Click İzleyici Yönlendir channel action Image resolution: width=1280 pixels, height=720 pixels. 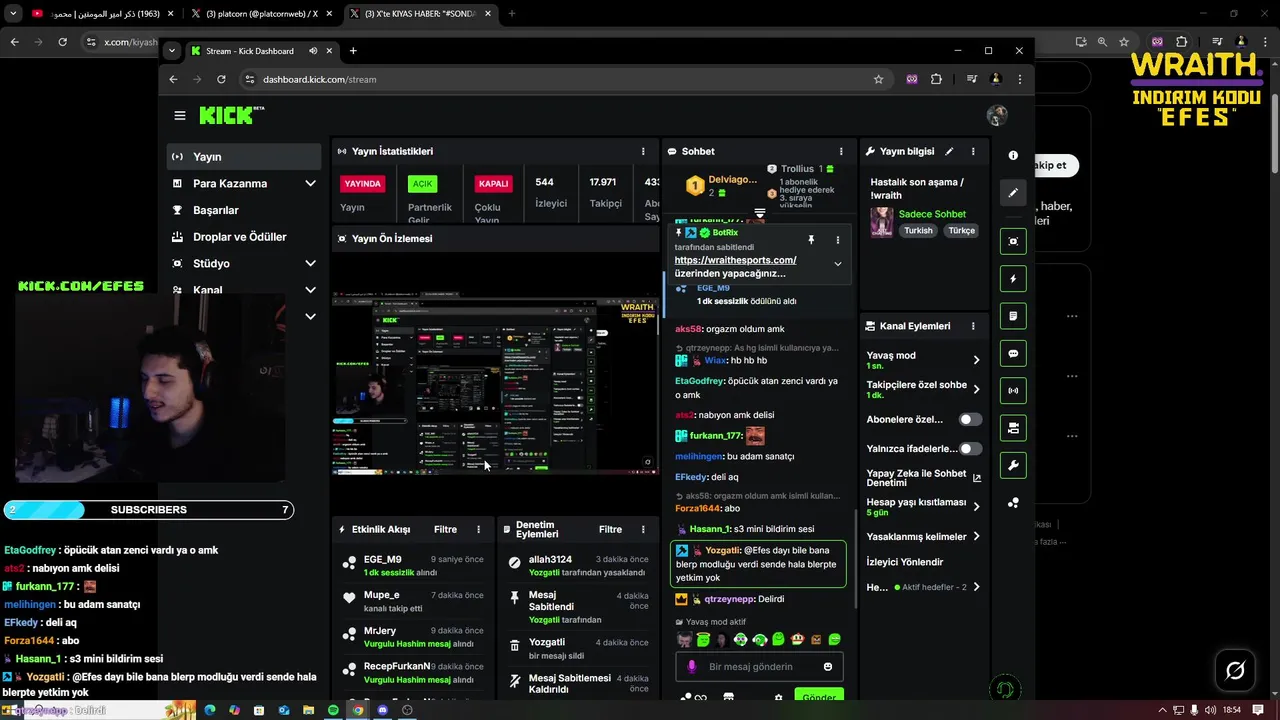(x=905, y=562)
